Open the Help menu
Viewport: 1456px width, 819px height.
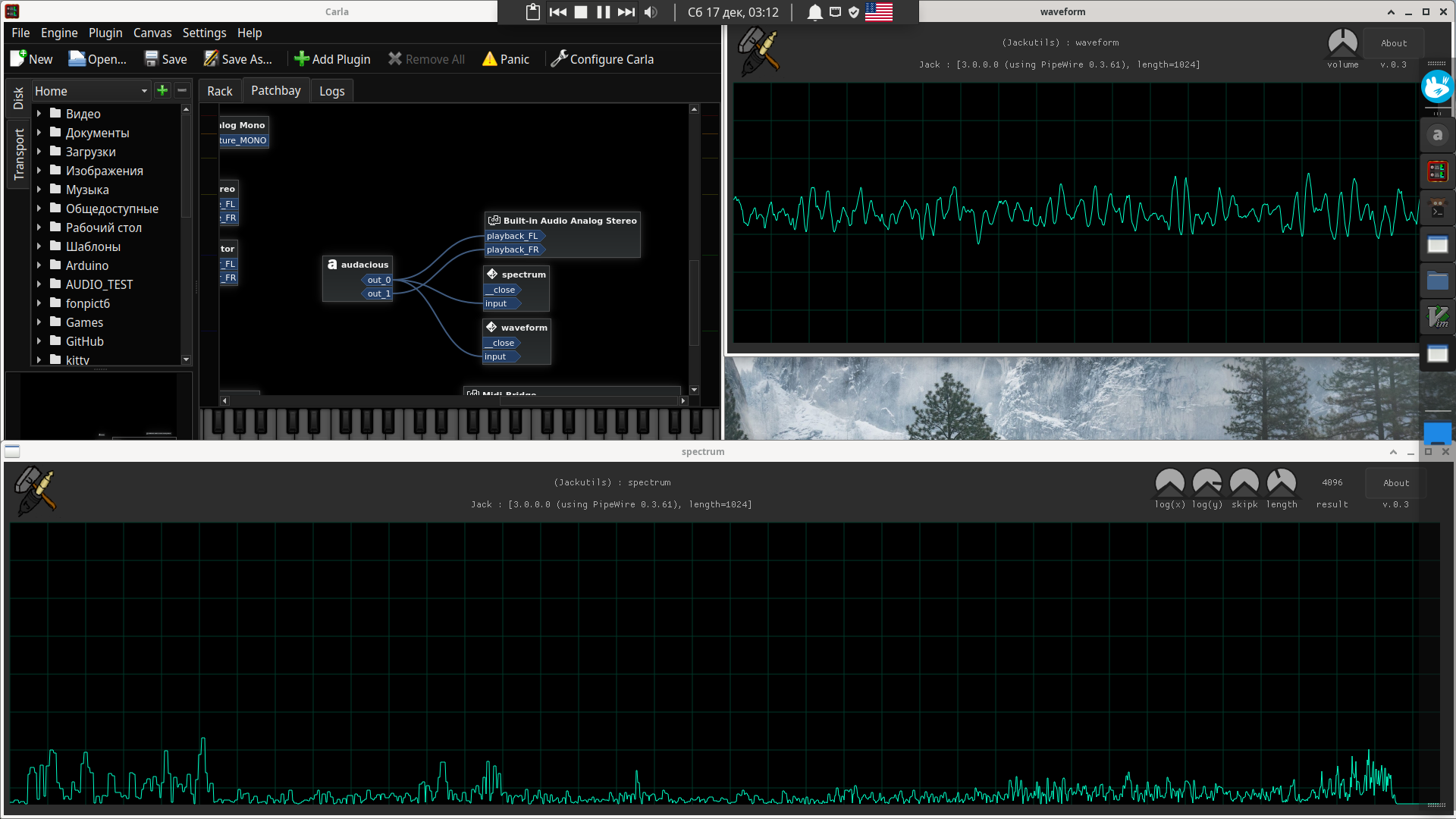[249, 33]
